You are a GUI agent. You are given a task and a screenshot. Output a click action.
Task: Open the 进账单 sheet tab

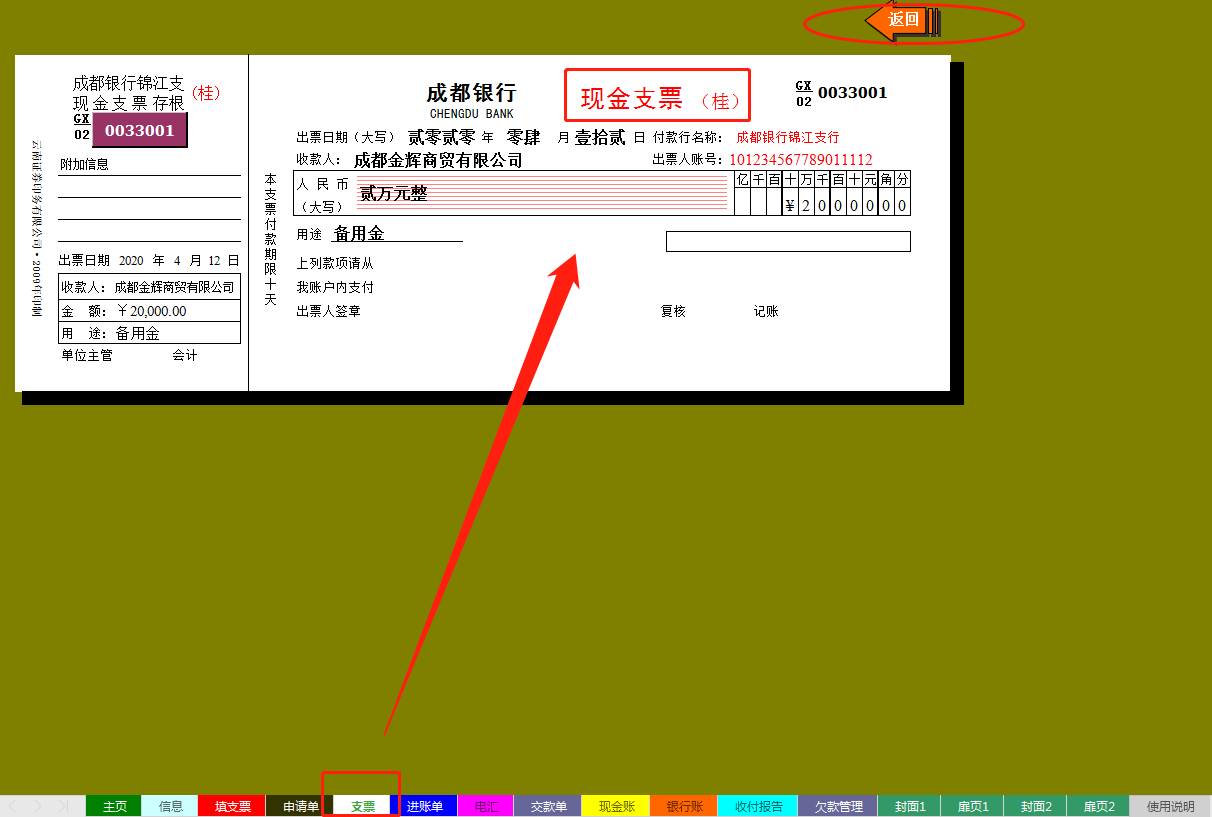pos(424,806)
